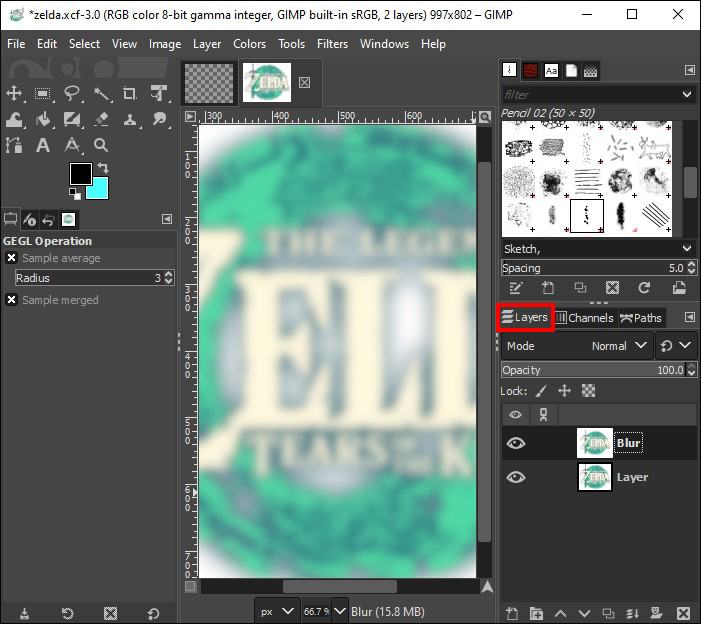The width and height of the screenshot is (701, 624).
Task: Switch to the Paths tab
Action: (x=641, y=318)
